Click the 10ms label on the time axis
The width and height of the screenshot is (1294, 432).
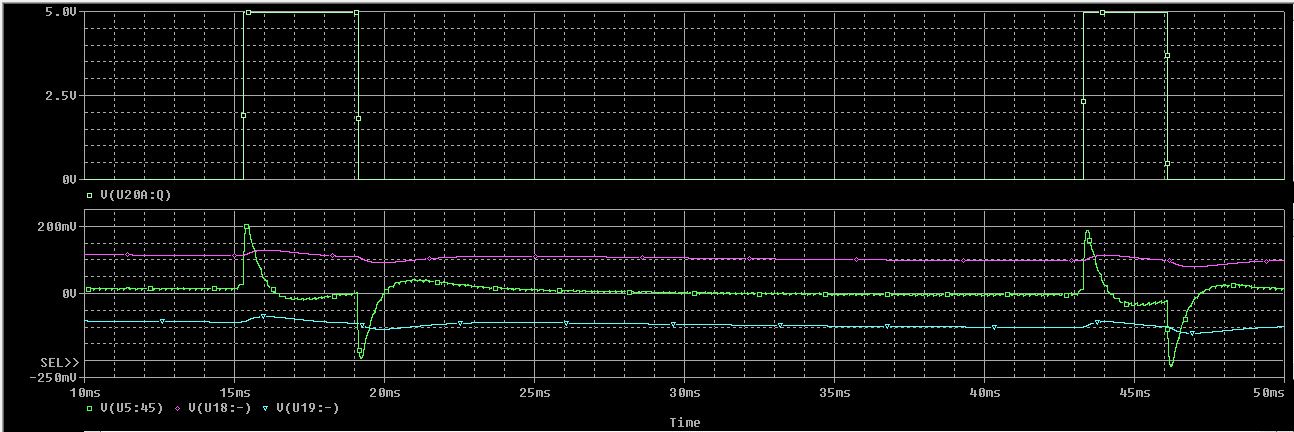tap(84, 393)
